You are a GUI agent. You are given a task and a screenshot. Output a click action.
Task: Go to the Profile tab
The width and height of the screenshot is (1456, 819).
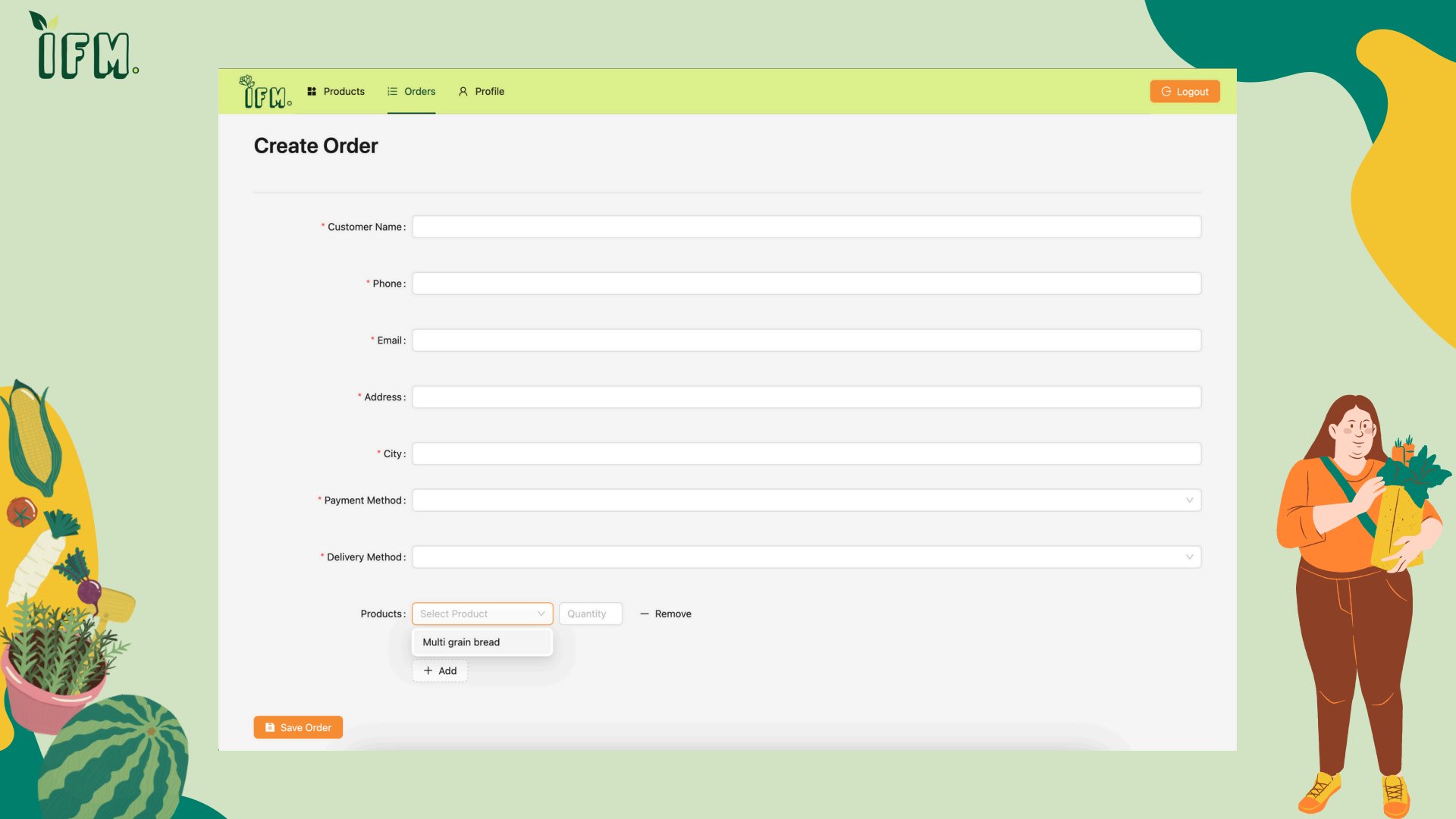489,92
